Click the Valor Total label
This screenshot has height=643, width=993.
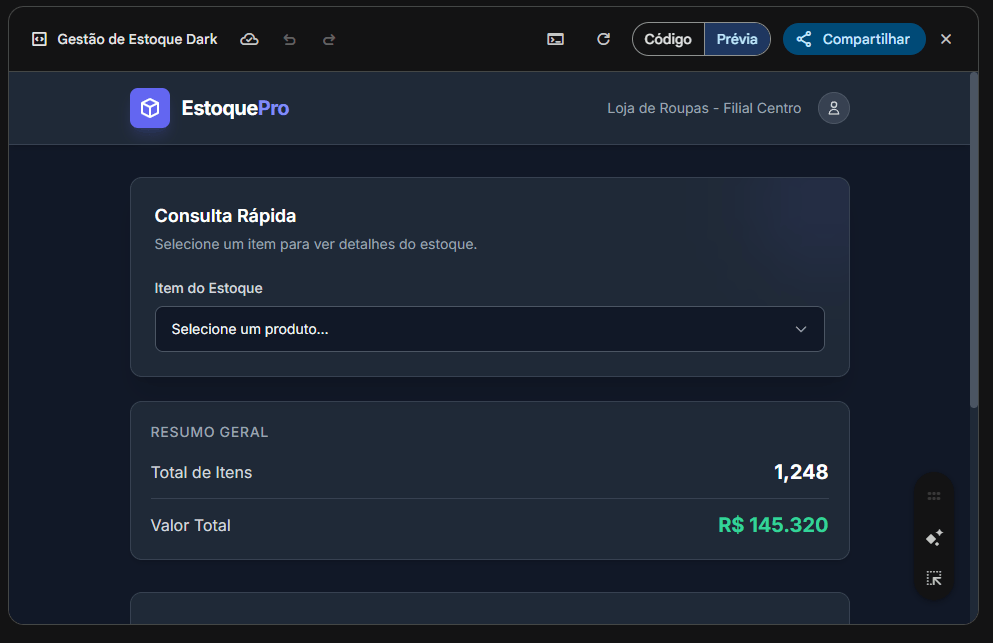[x=191, y=525]
